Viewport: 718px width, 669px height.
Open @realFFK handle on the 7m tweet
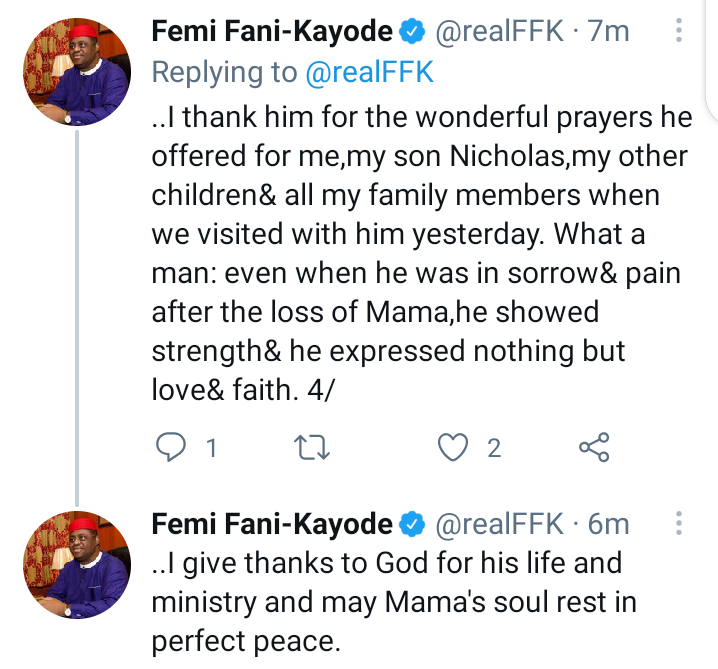pos(499,31)
